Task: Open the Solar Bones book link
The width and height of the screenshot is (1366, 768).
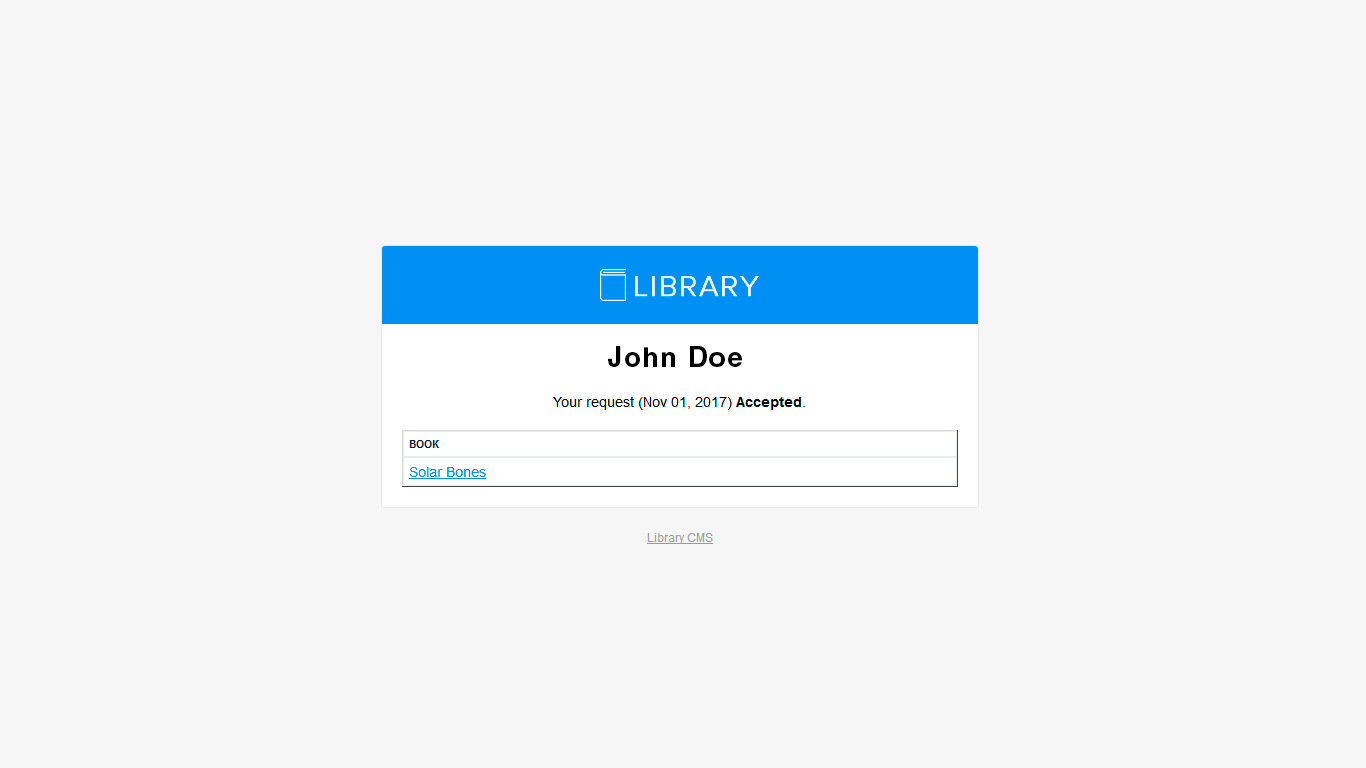Action: (x=447, y=472)
